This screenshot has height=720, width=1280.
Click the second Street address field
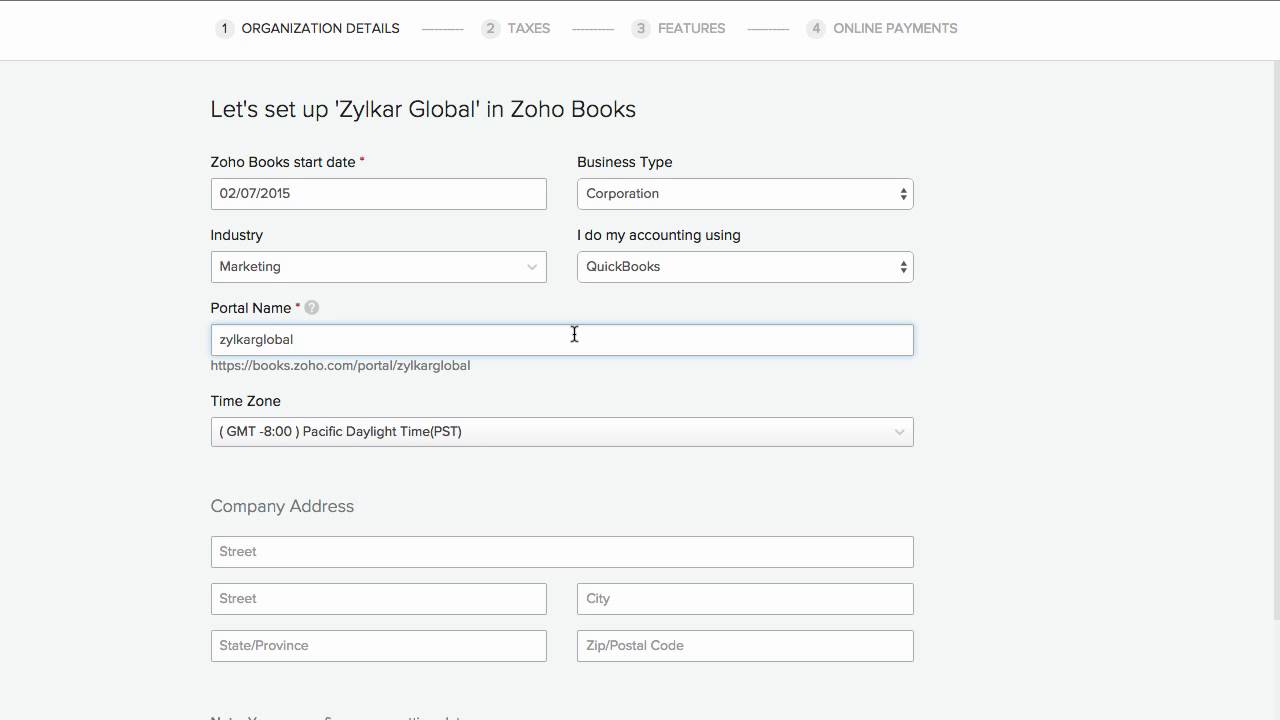[378, 599]
